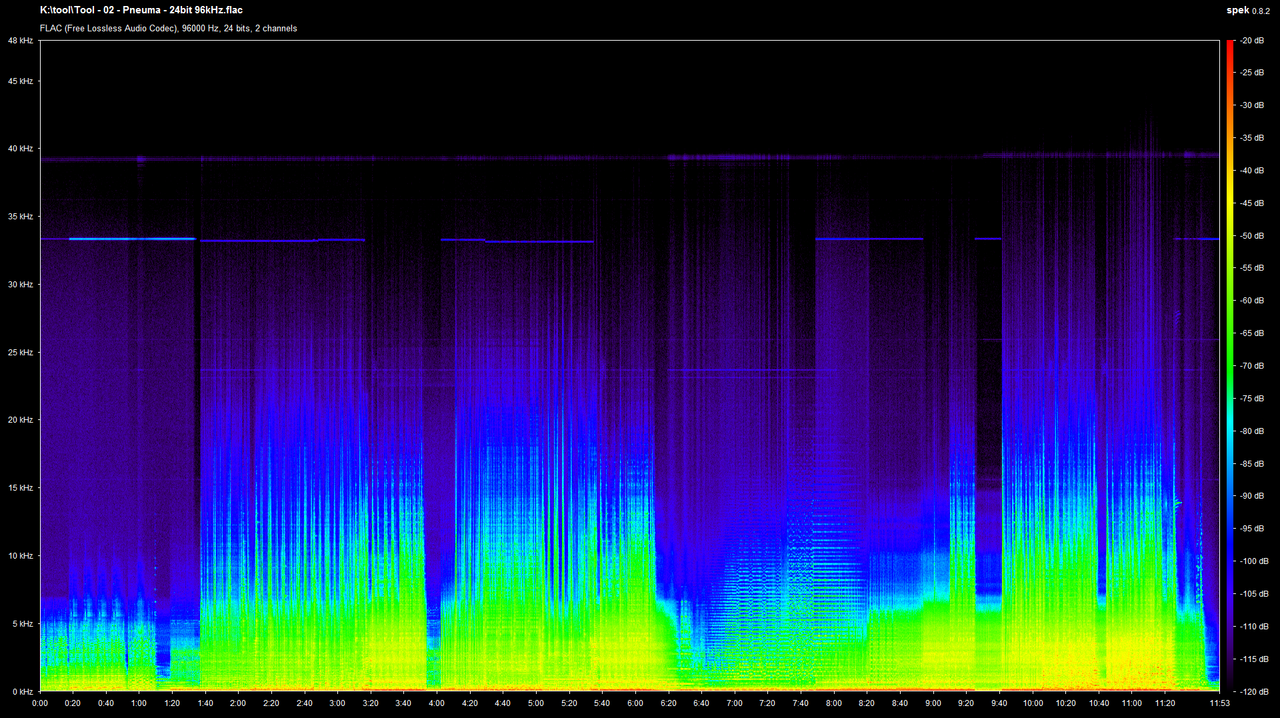The image size is (1280, 718).
Task: Click the 6:00 time axis label
Action: [635, 703]
